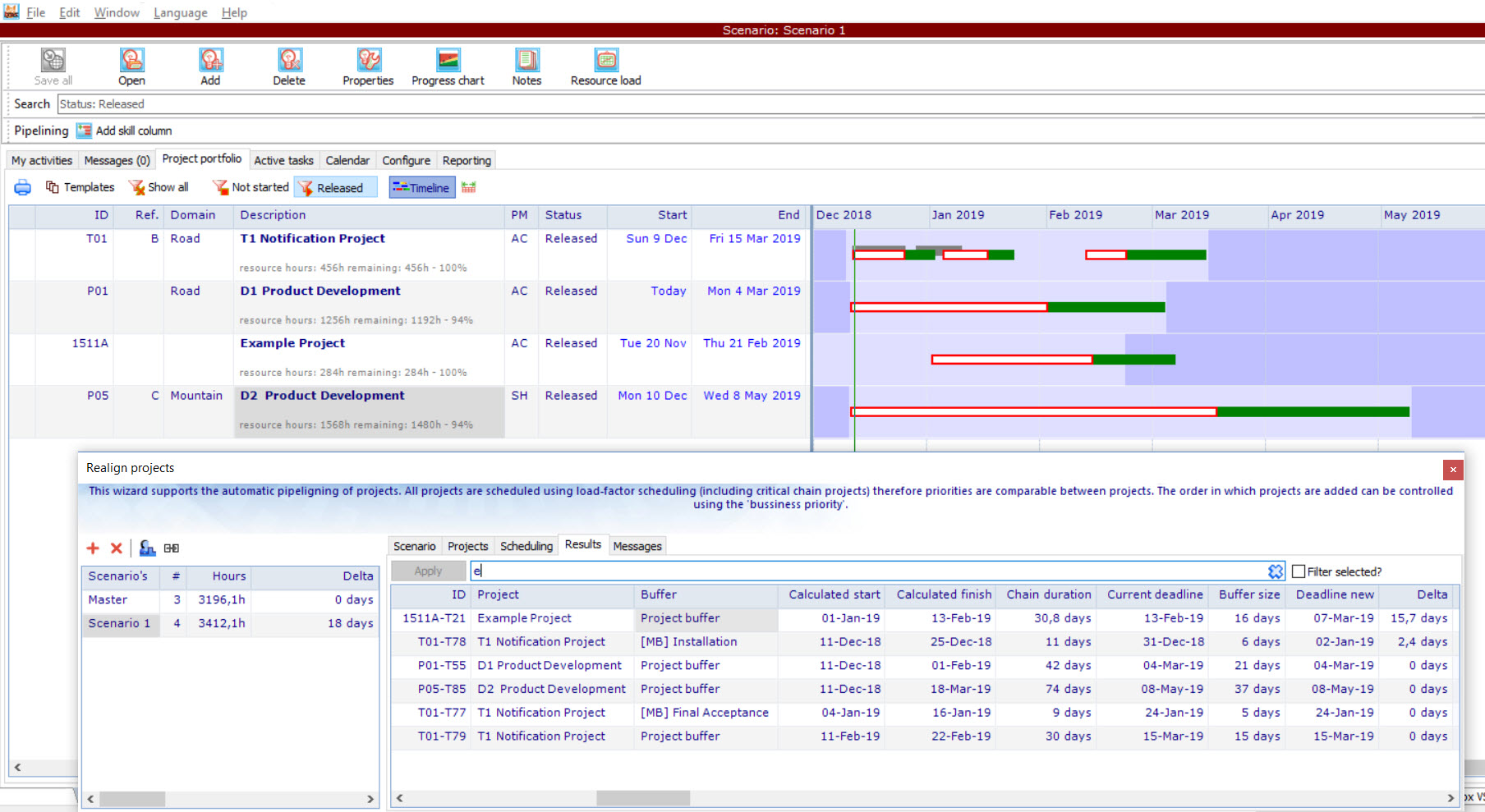Enable the Filter selected checkbox
This screenshot has width=1485, height=812.
(1299, 571)
